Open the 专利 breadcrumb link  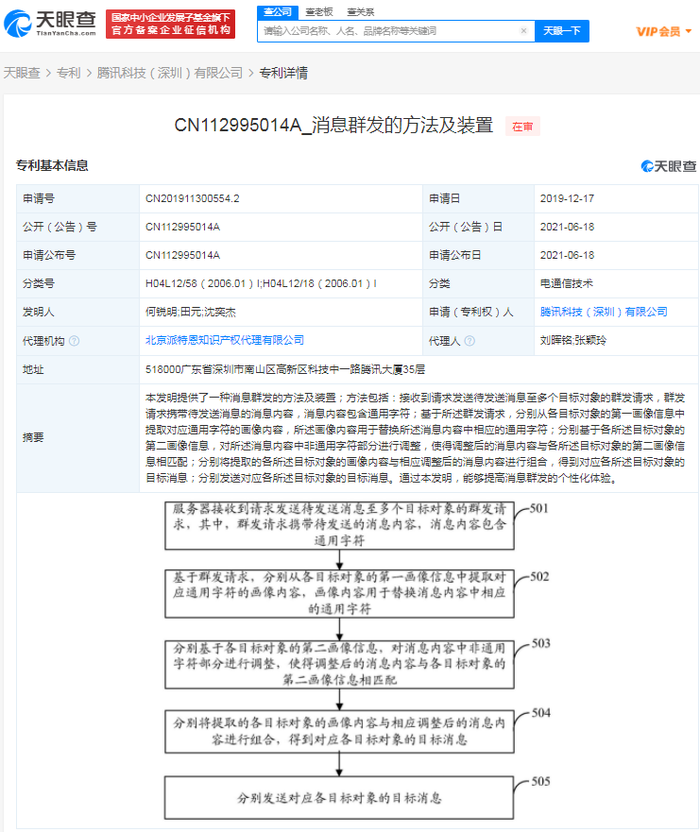click(x=68, y=73)
